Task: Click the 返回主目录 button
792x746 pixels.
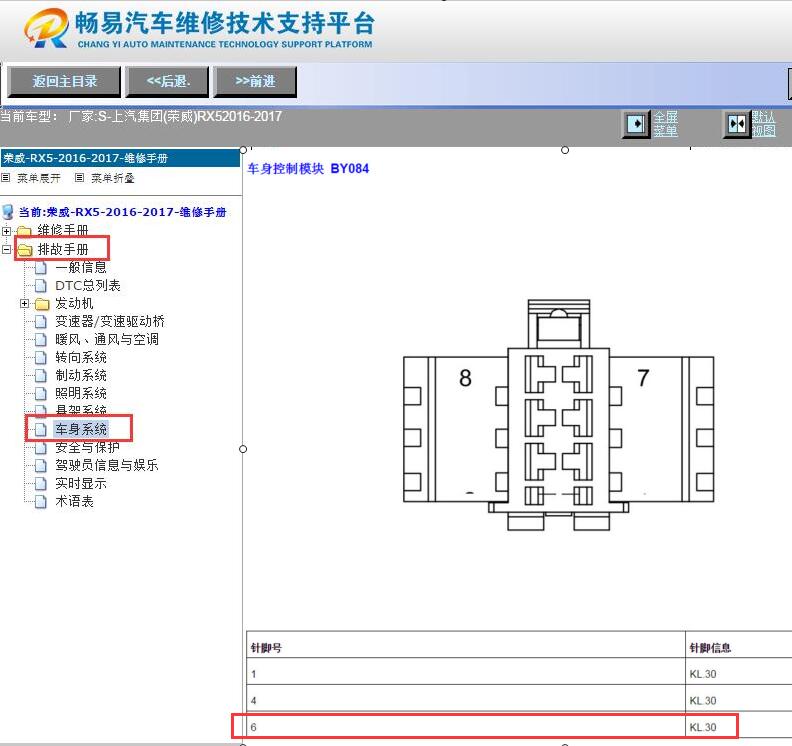Action: 64,81
